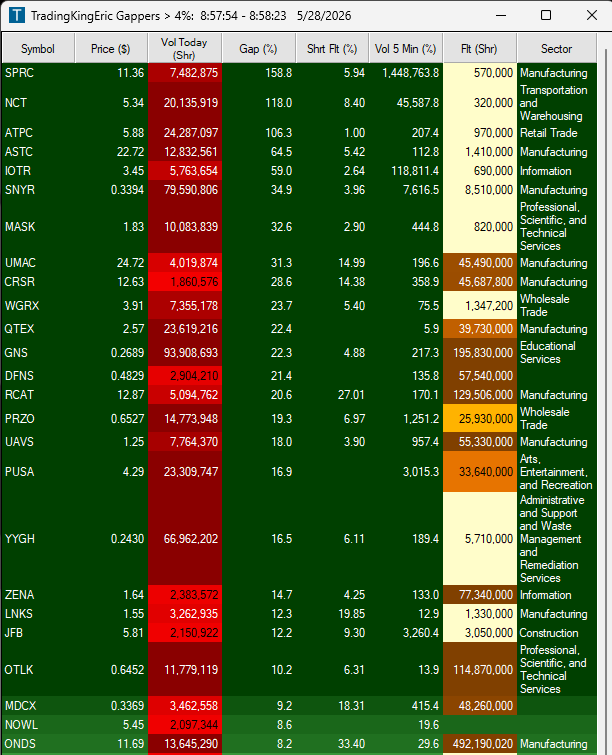
Task: Select the ASTC symbol
Action: point(19,152)
